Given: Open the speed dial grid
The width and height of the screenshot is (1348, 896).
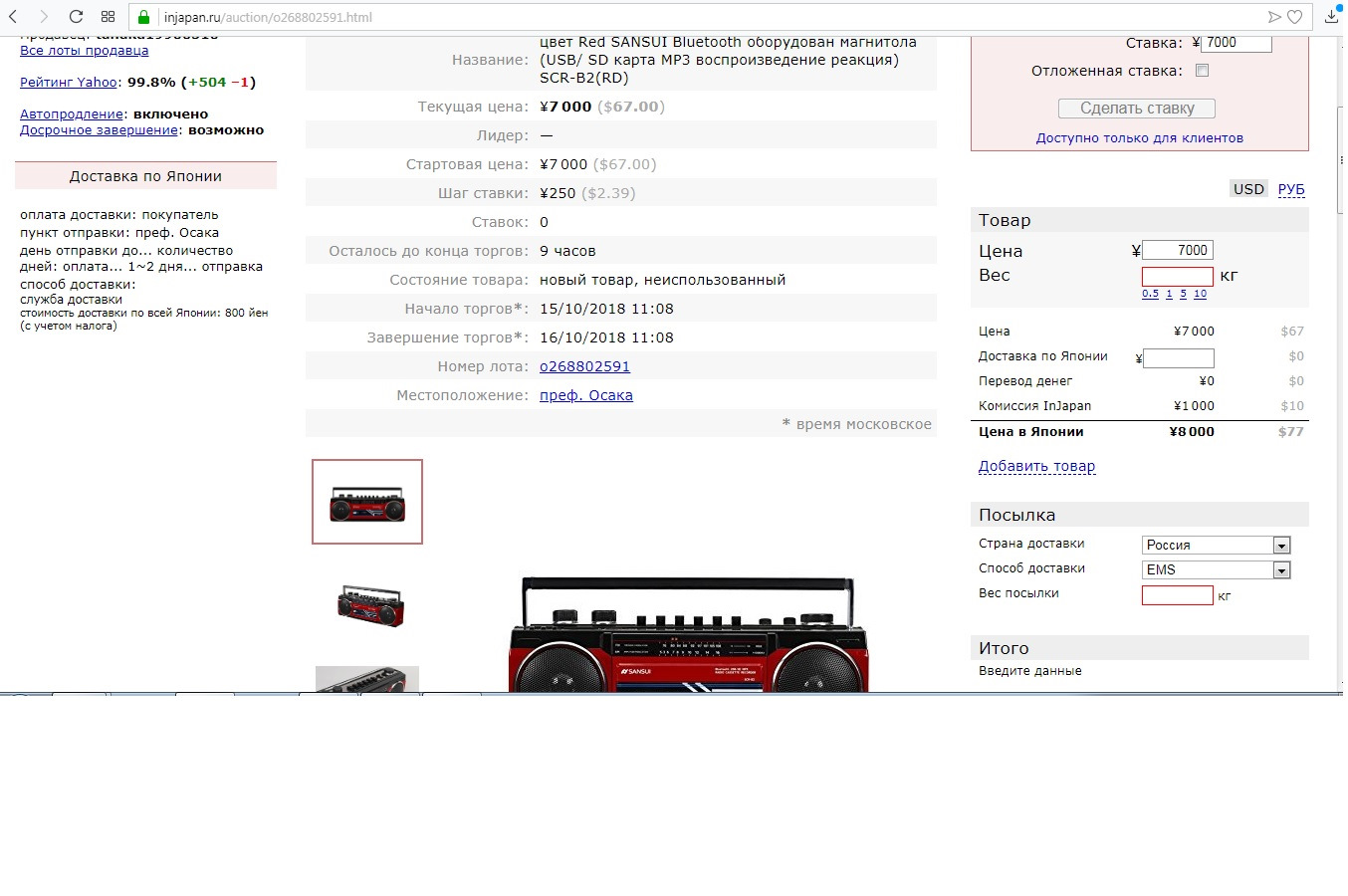Looking at the screenshot, I should pos(108,17).
